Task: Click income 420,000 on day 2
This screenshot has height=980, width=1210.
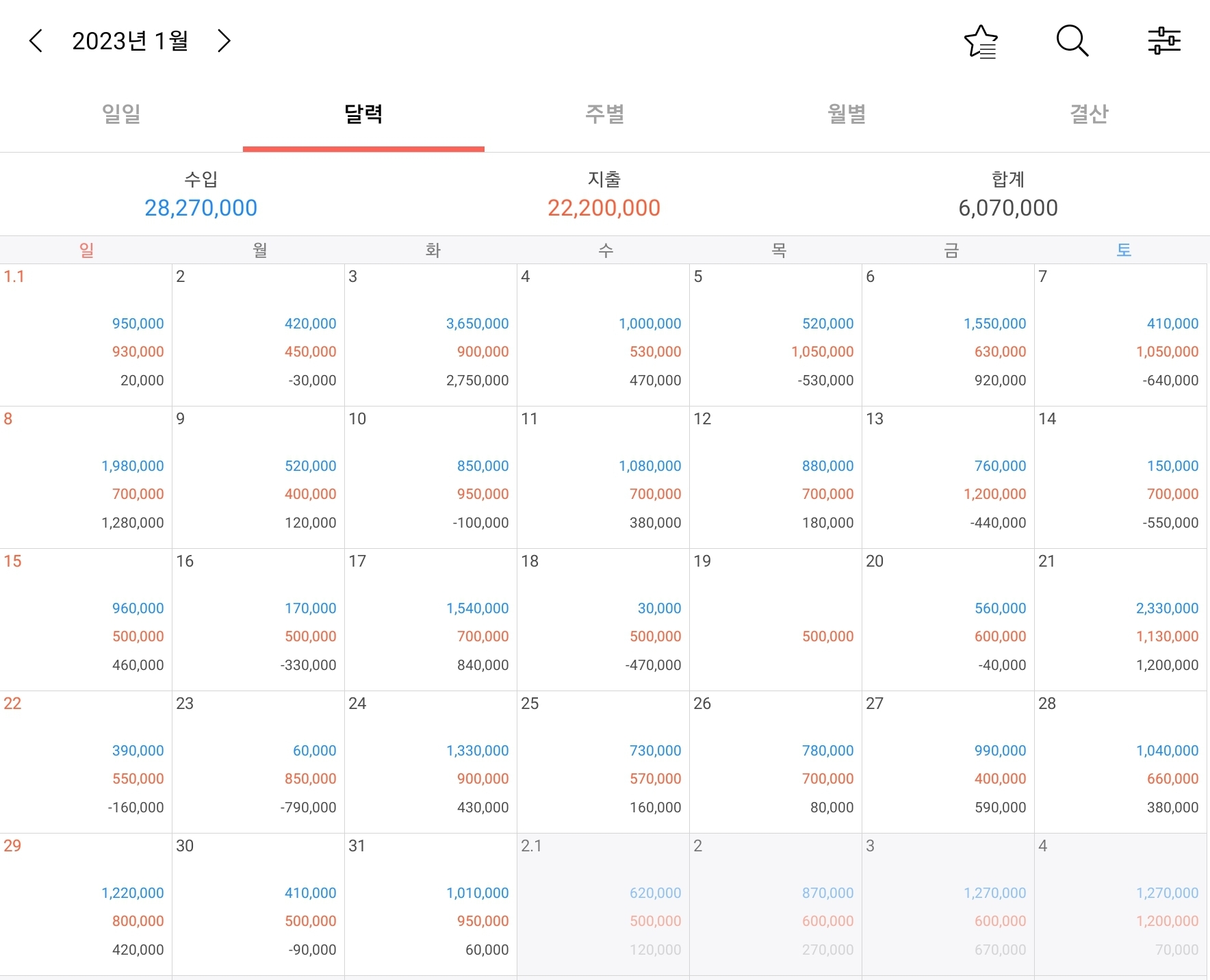Action: pyautogui.click(x=311, y=324)
